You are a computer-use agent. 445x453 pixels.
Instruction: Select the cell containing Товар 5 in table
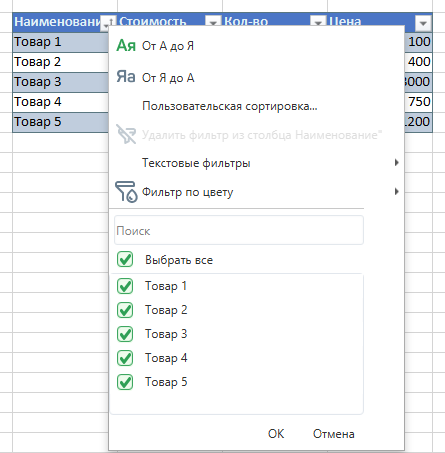[61, 122]
